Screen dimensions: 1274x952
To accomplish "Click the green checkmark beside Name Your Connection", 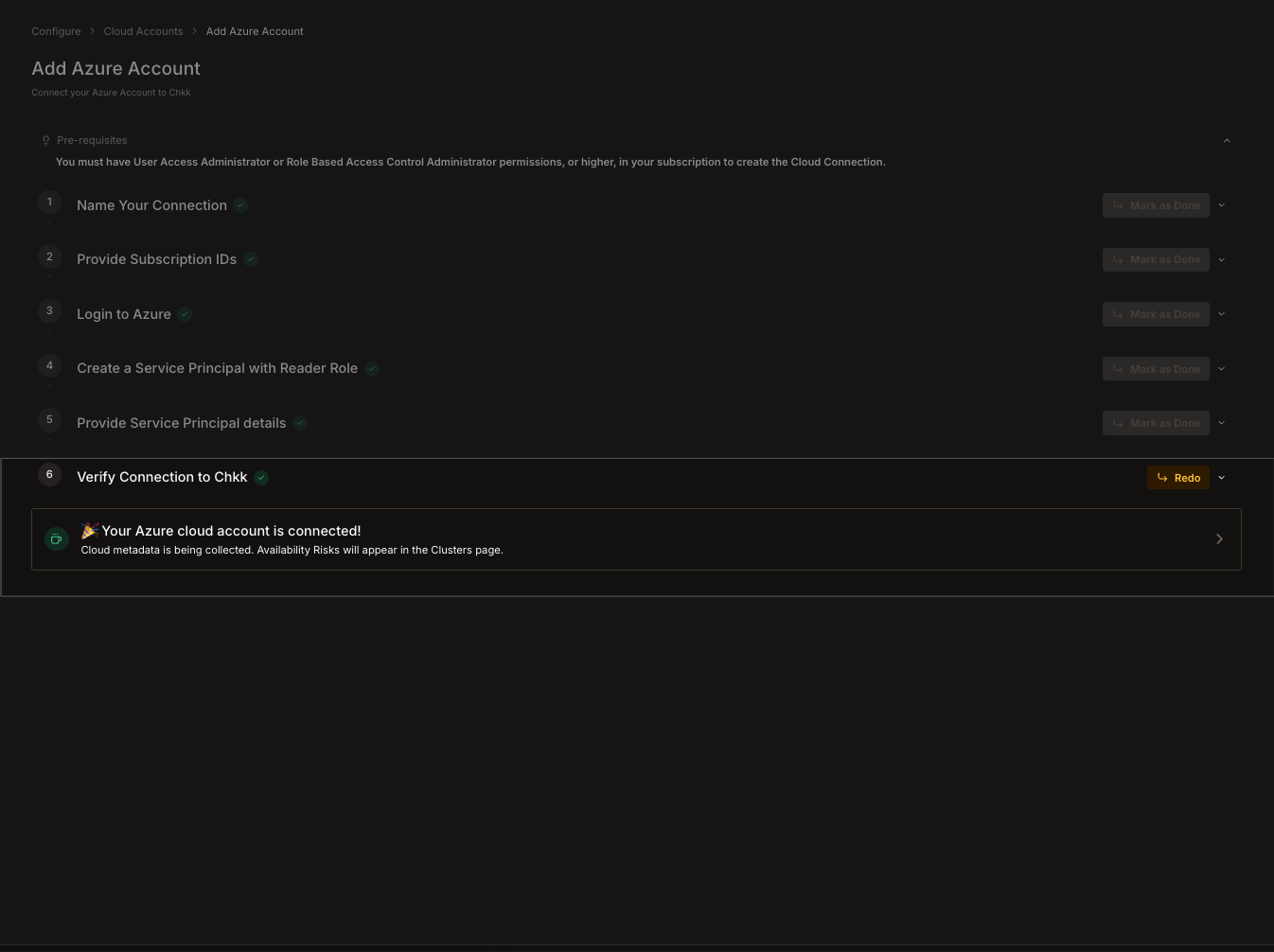I will [x=239, y=205].
